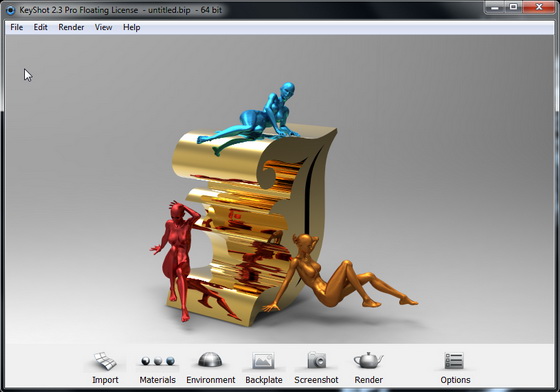Image resolution: width=560 pixels, height=392 pixels.
Task: Open the File menu
Action: [16, 27]
